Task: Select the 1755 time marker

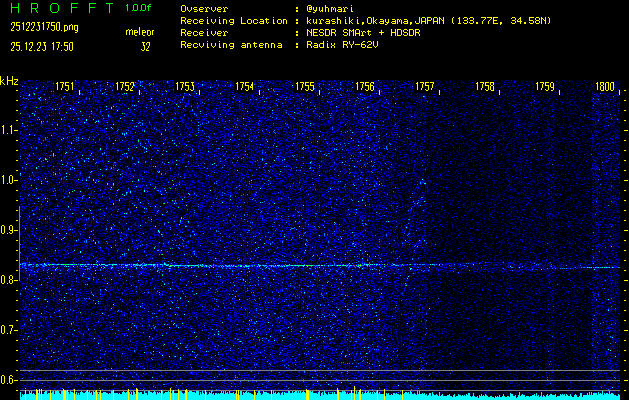Action: tap(305, 87)
